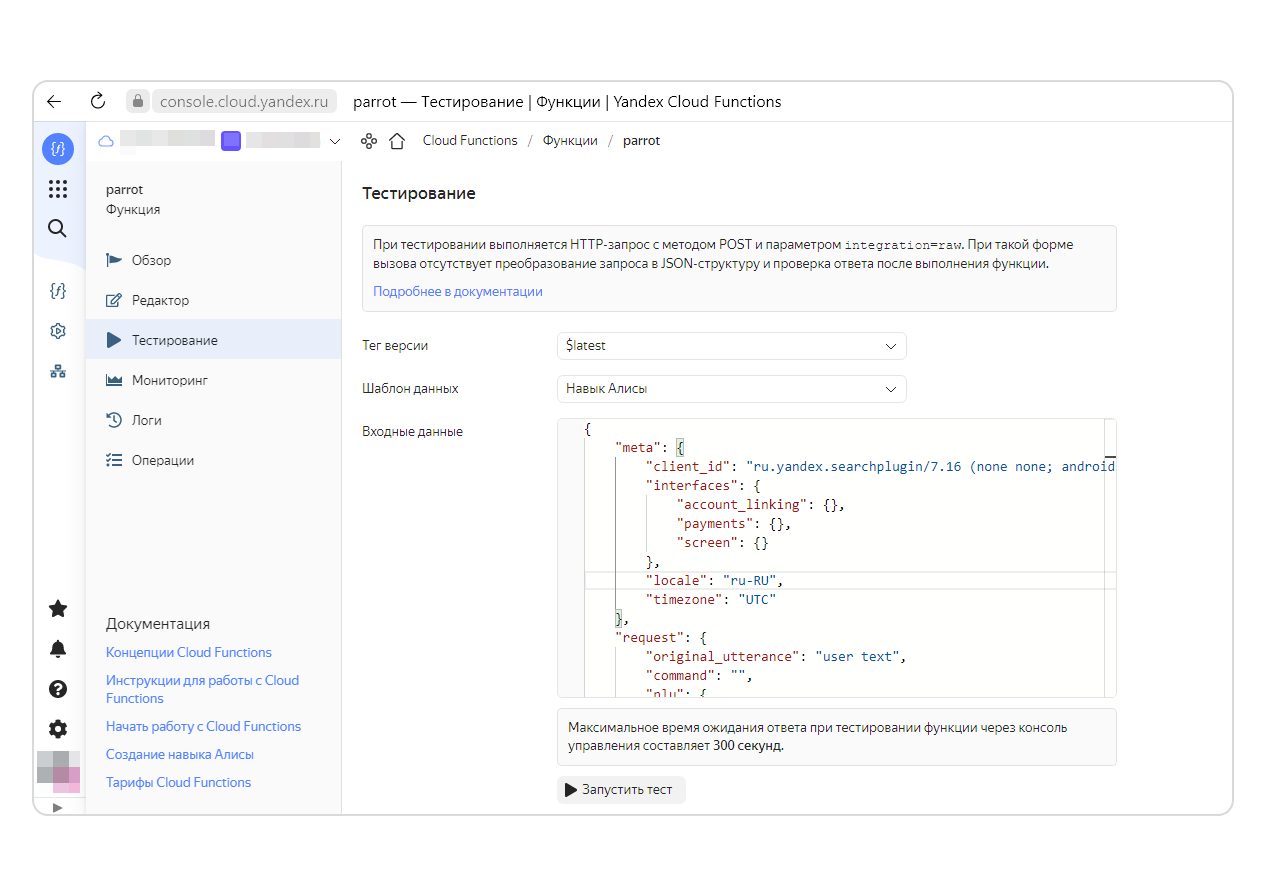Open Cloud Functions breadcrumb
The width and height of the screenshot is (1266, 896).
pyautogui.click(x=470, y=141)
